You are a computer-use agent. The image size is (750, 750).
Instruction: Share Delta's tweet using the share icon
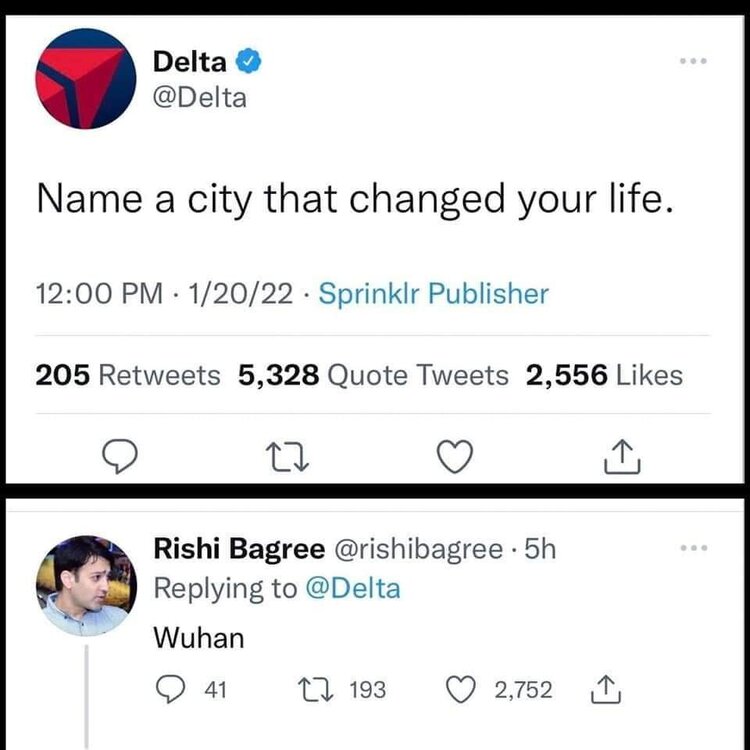point(622,457)
